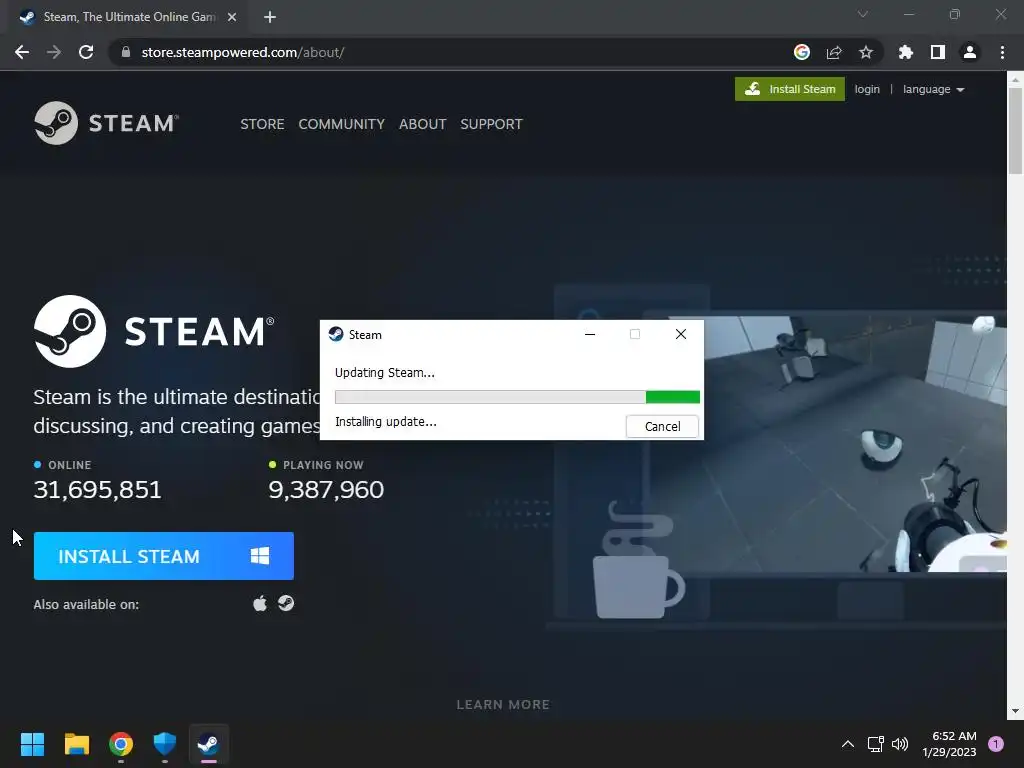Screen dimensions: 1024x768
Task: Click the playing now count 9,387,960
Action: [326, 489]
